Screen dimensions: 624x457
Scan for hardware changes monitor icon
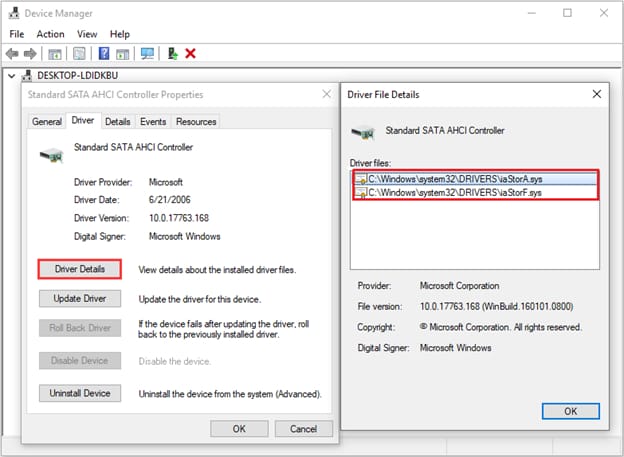(x=147, y=53)
